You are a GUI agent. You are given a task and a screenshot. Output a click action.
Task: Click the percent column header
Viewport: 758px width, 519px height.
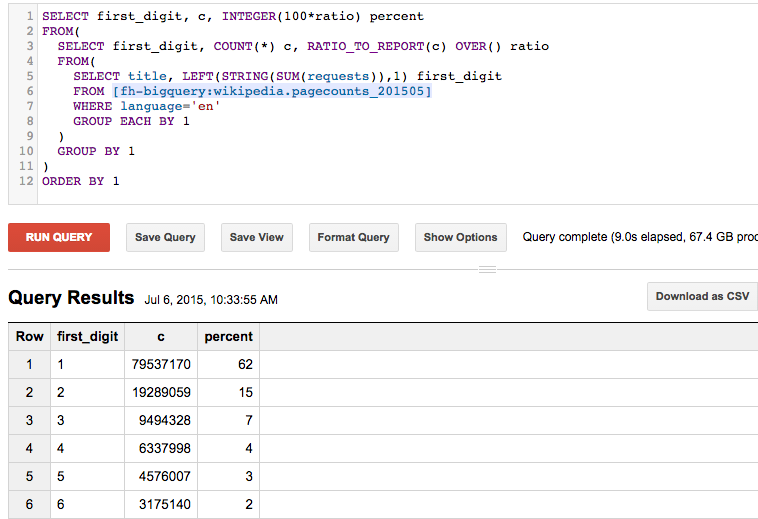point(228,336)
